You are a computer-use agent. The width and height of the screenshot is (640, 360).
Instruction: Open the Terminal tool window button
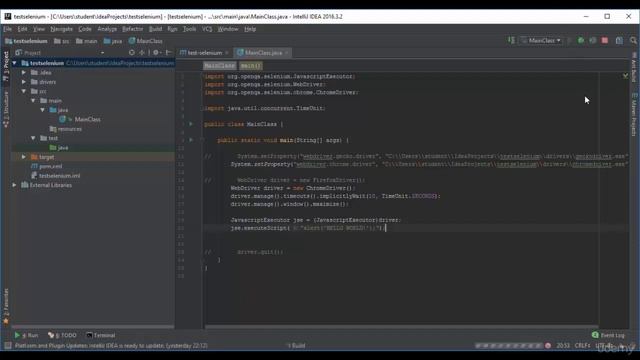pos(100,335)
